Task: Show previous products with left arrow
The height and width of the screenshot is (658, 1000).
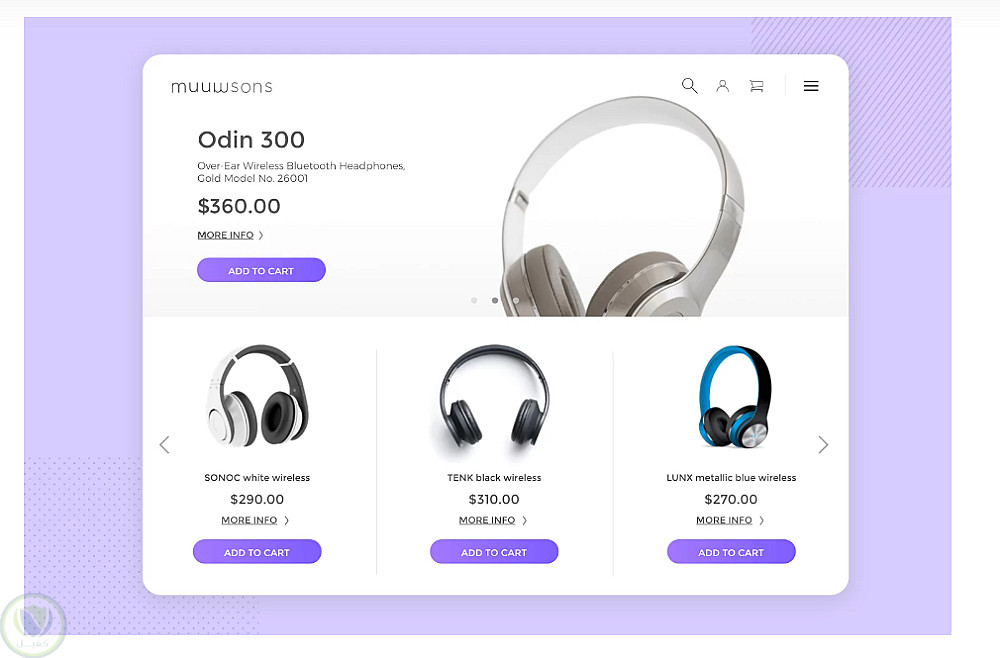Action: point(165,444)
